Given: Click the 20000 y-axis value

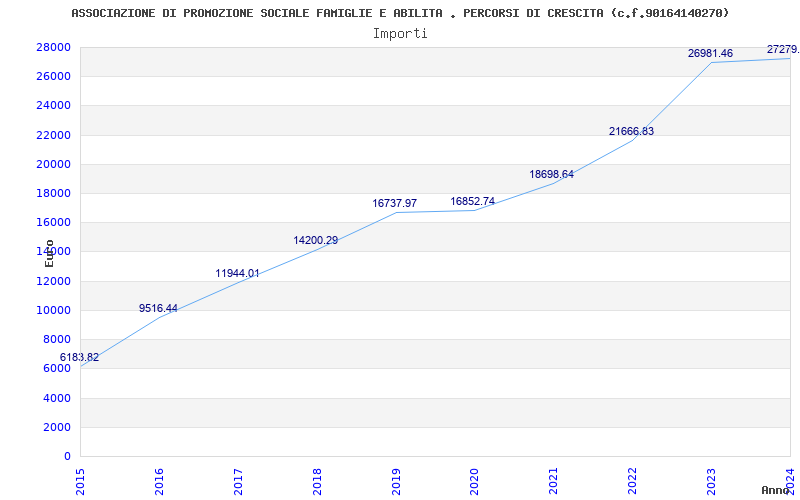Looking at the screenshot, I should point(54,164).
